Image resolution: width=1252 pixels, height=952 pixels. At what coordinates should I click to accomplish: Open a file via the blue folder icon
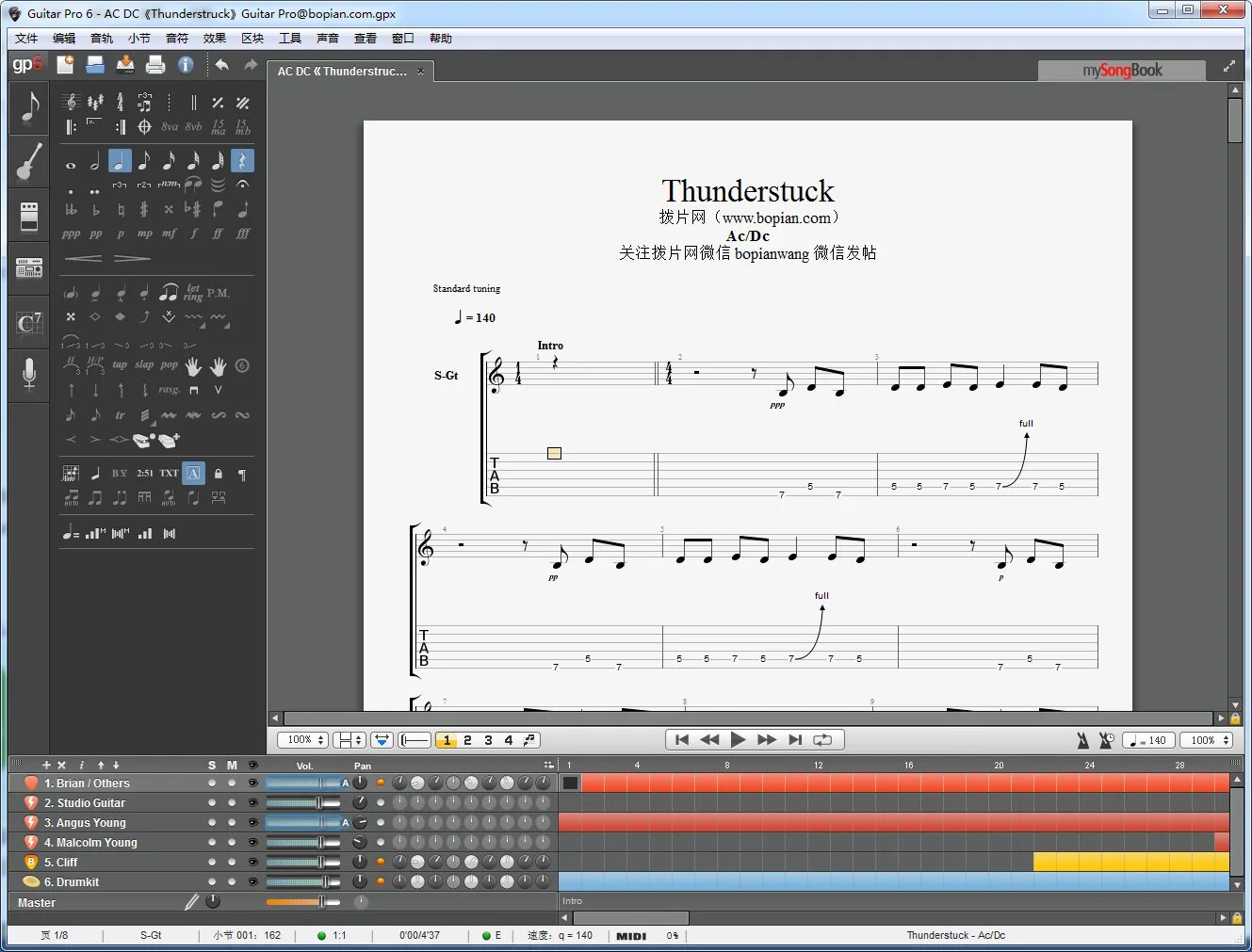coord(95,64)
